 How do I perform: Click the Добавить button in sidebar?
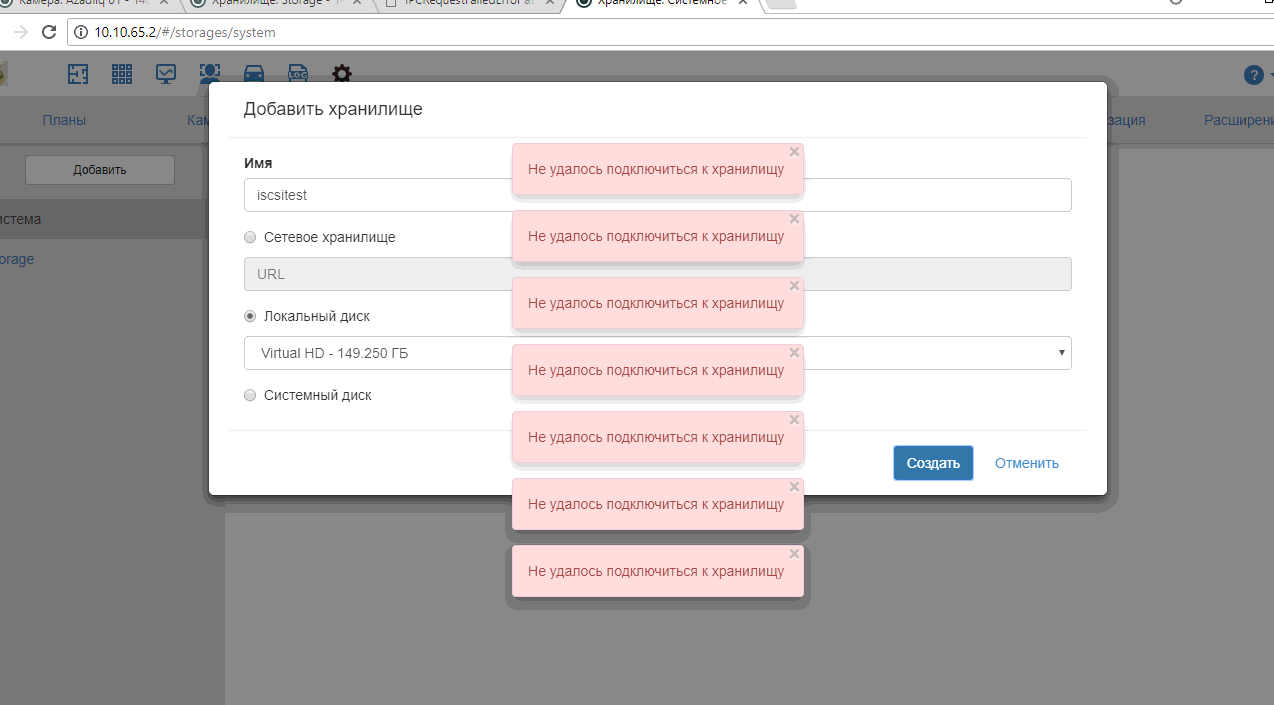pos(100,170)
